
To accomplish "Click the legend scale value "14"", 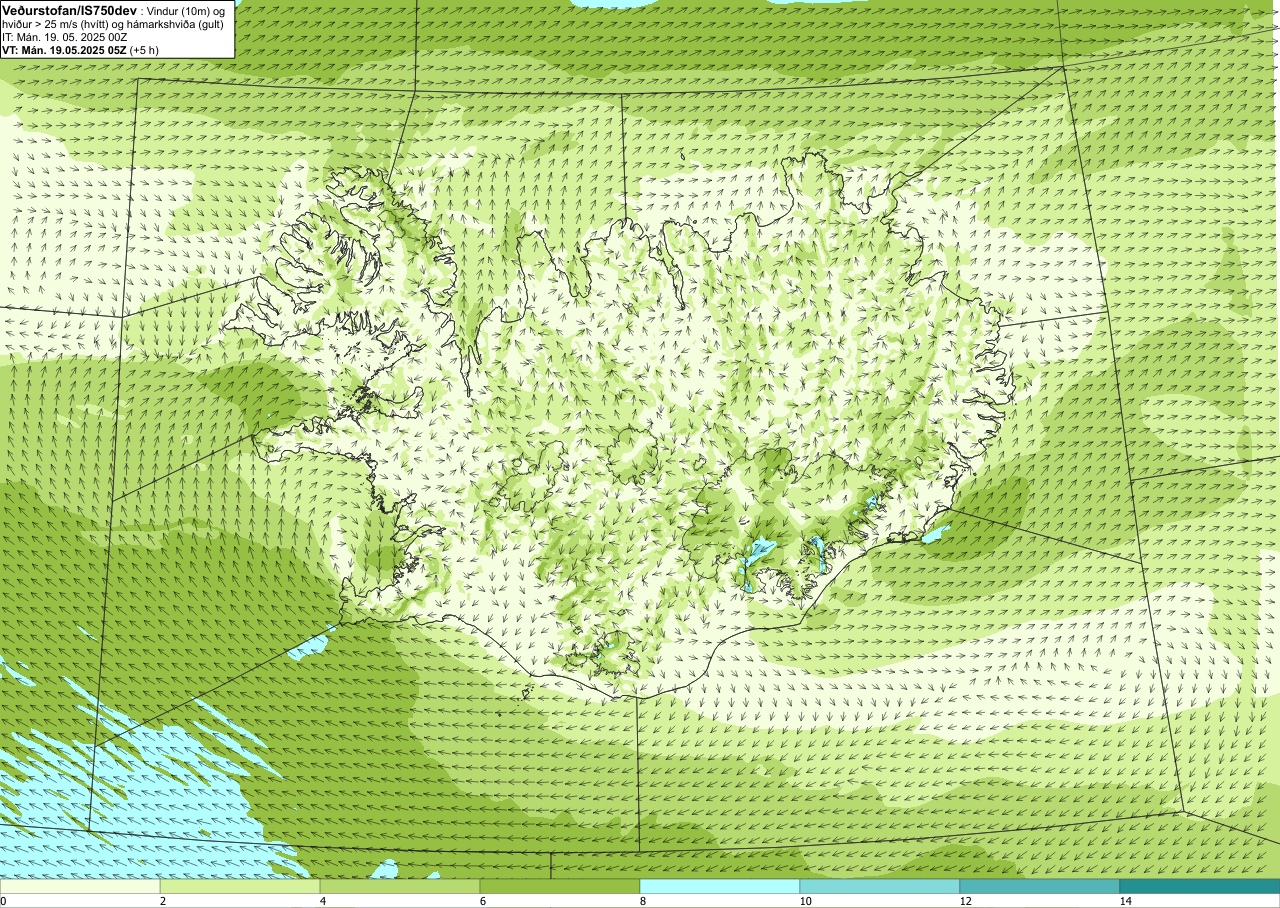I will point(1125,901).
